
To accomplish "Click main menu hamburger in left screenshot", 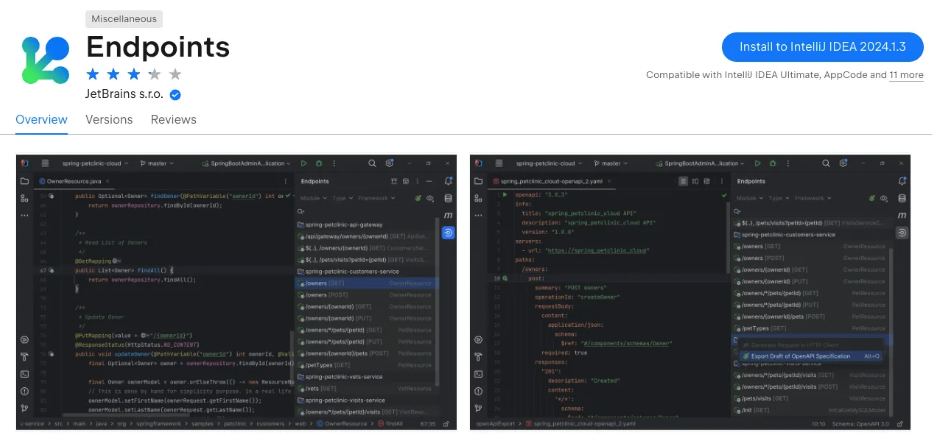I will (45, 163).
